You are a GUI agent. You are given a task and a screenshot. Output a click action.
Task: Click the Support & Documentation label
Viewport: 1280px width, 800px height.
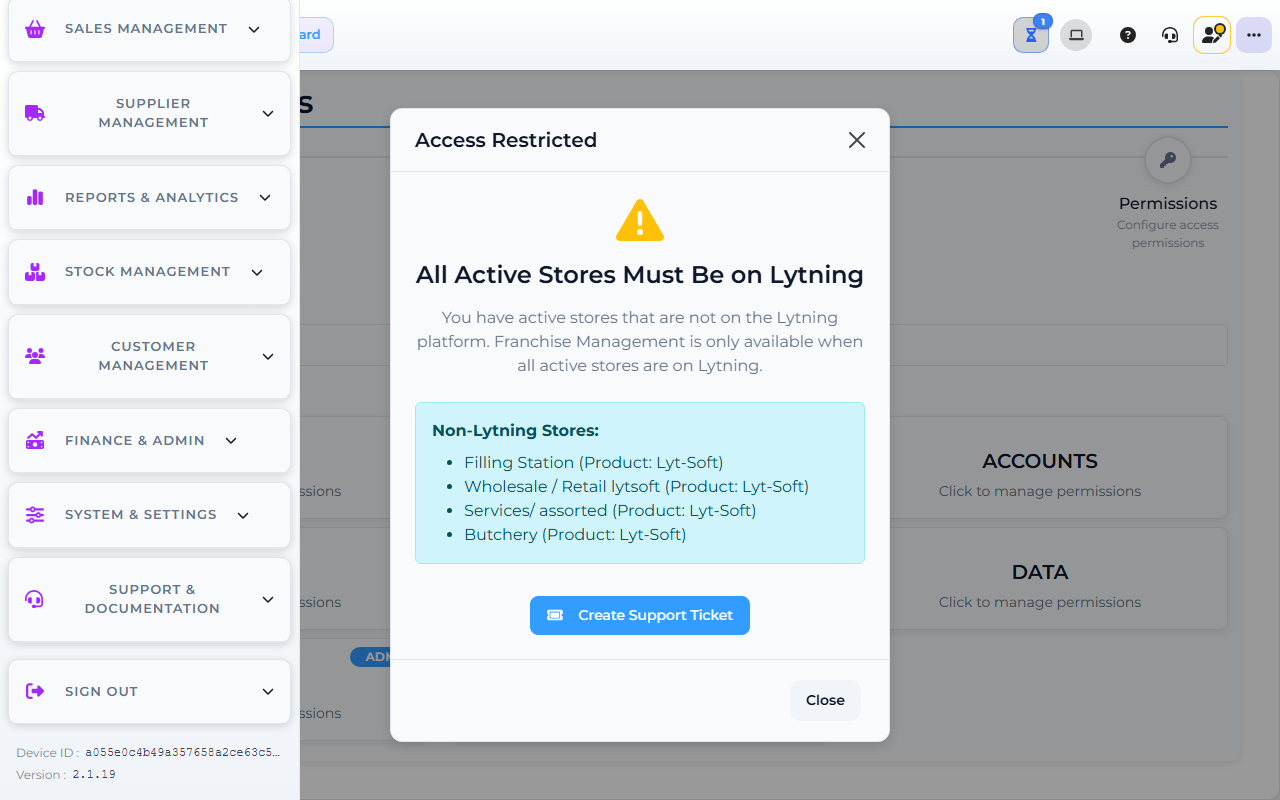pos(152,599)
